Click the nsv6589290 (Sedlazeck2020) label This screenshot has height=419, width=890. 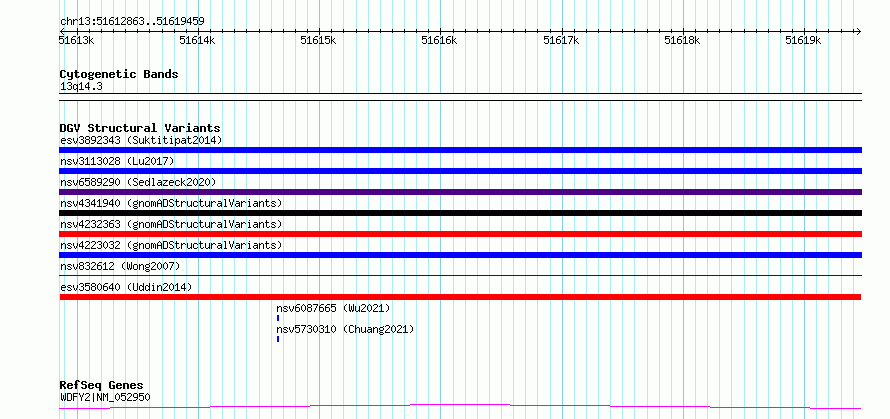point(138,182)
